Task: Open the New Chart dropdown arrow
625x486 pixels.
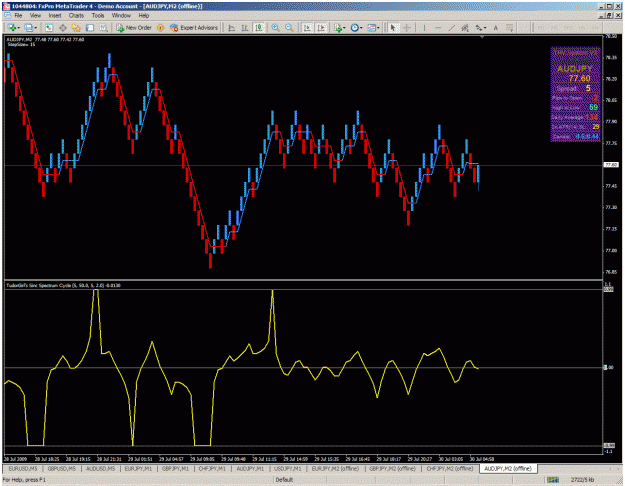Action: [x=18, y=28]
